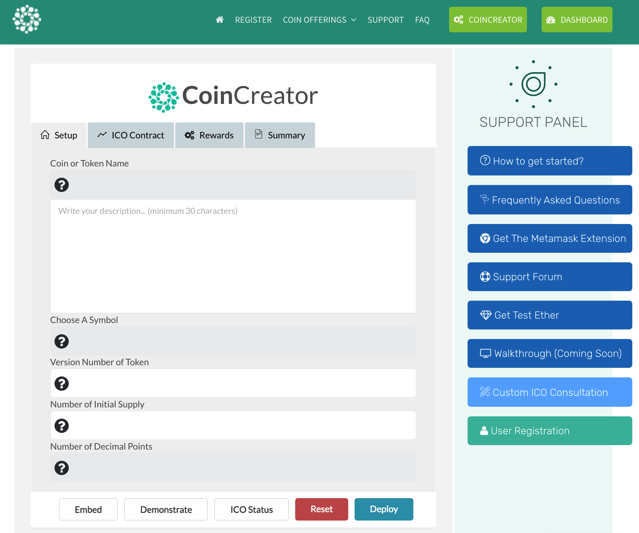Screen dimensions: 639x533
Task: Open the REGISTER menu link
Action: (253, 20)
